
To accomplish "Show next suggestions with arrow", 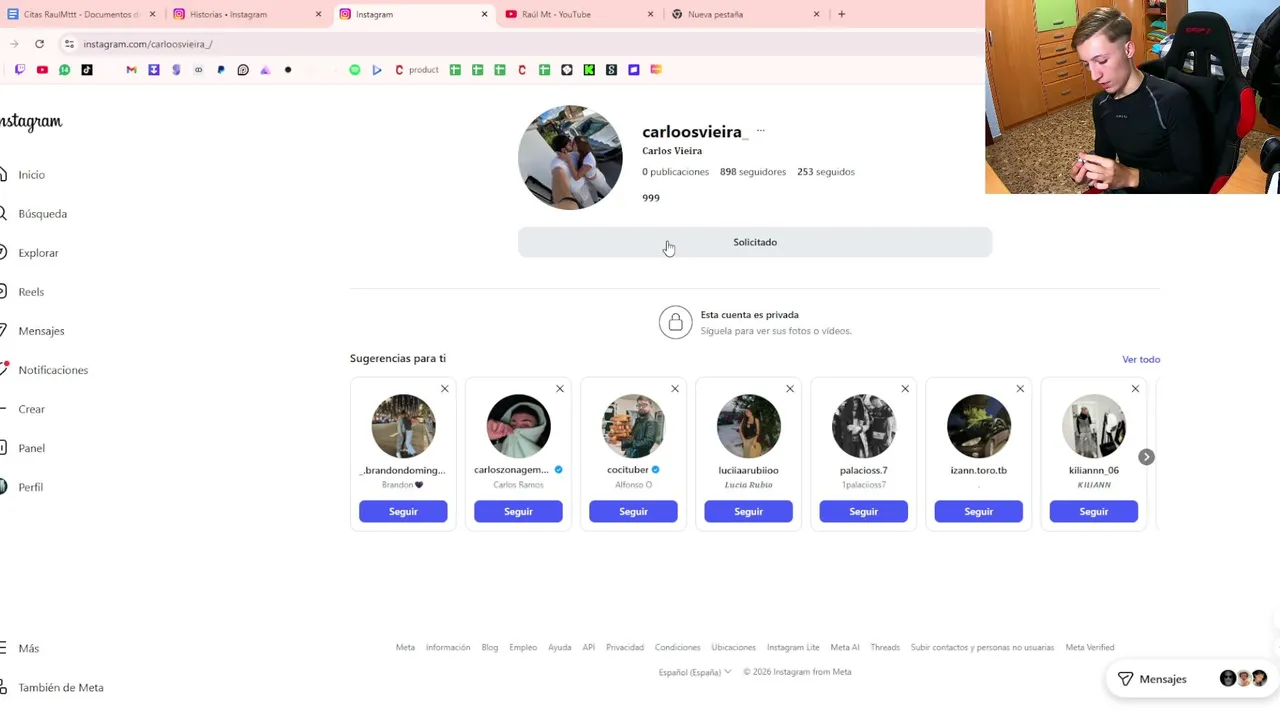I will pyautogui.click(x=1146, y=457).
